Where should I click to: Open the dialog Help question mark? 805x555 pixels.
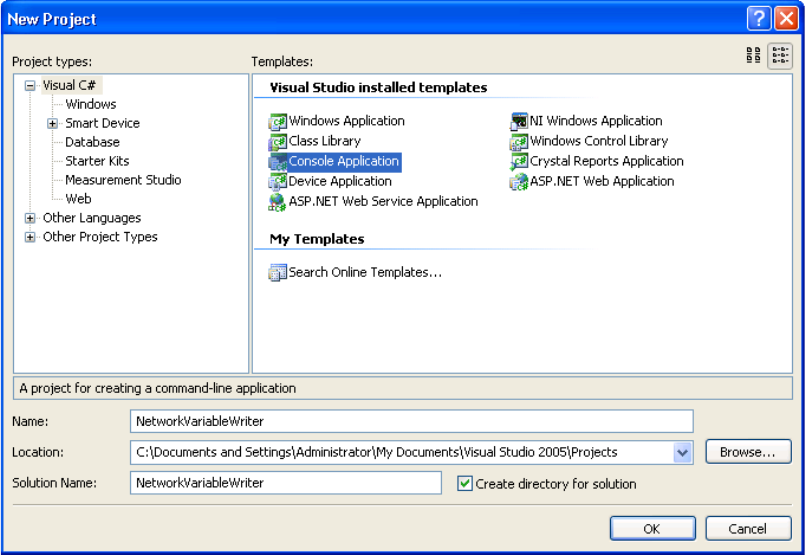point(759,18)
